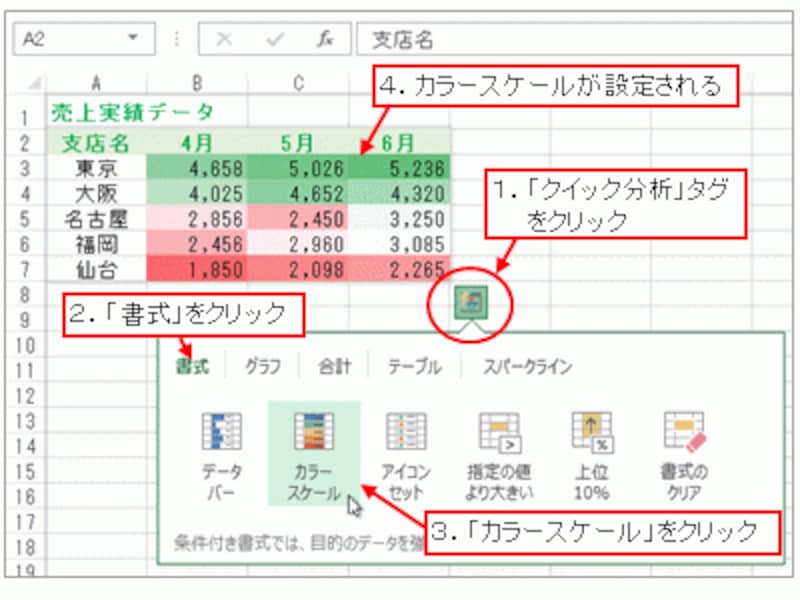800x600 pixels.
Task: Click the 仙台 cell
Action: pos(96,269)
